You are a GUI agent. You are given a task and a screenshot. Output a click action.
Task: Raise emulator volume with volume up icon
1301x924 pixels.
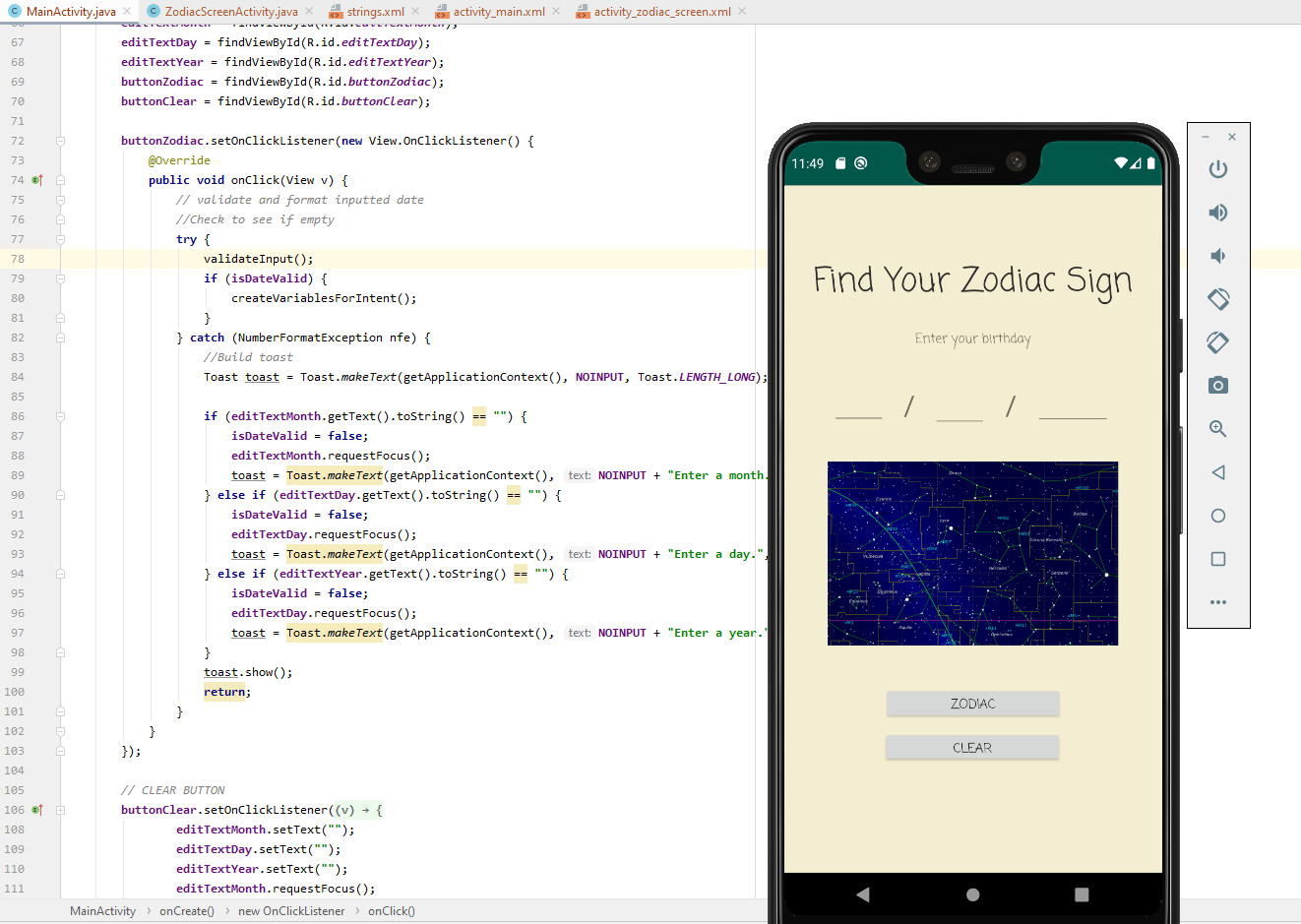pos(1218,213)
